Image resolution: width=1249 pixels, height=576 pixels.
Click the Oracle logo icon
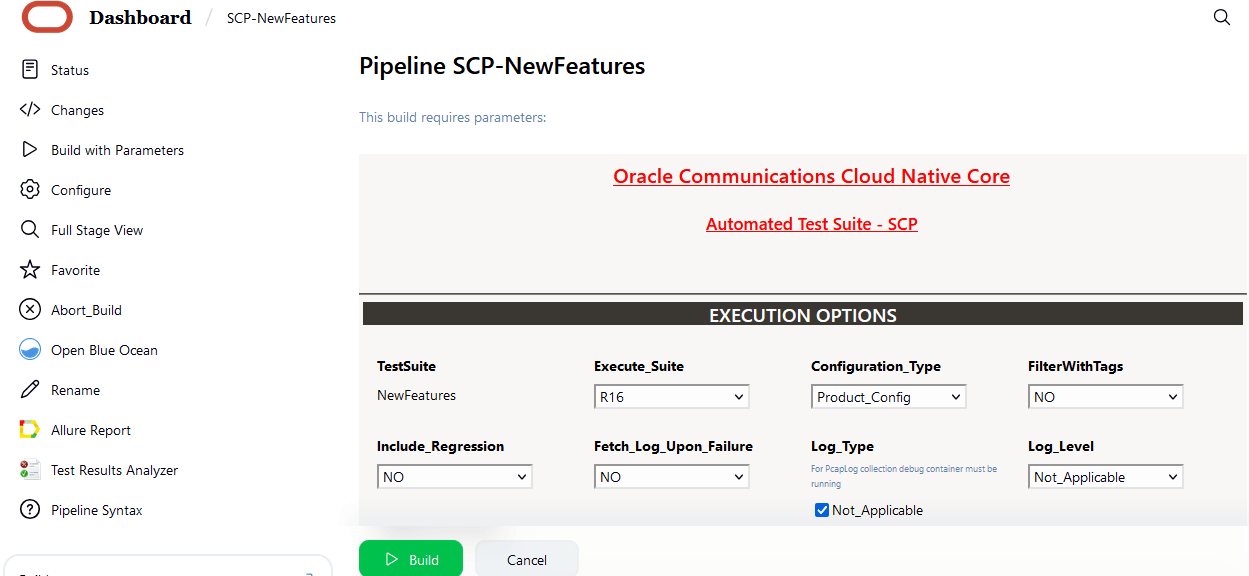[x=47, y=17]
